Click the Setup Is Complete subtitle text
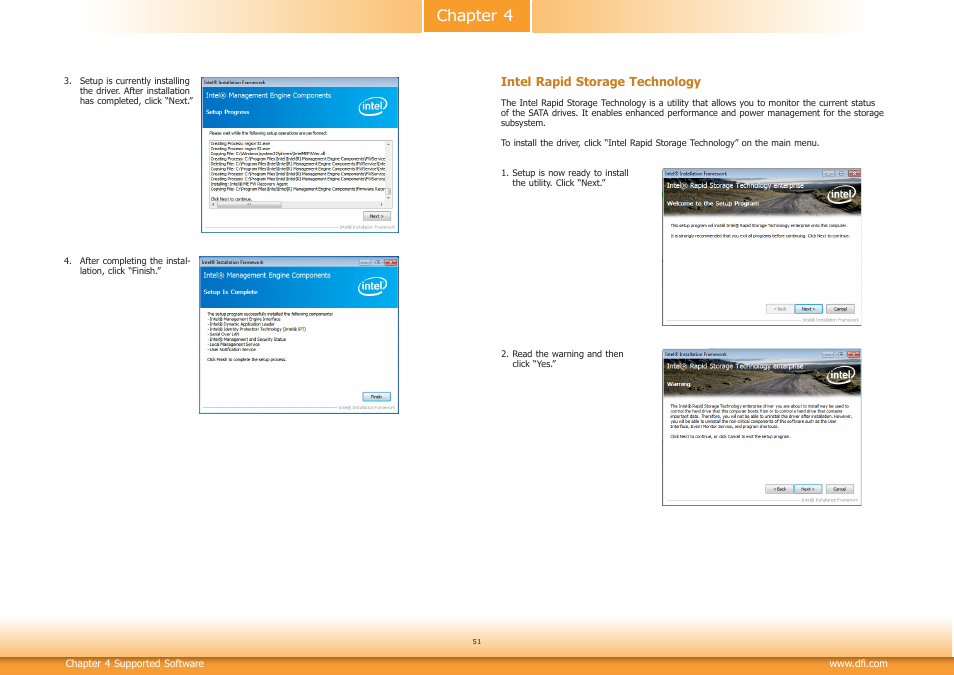 pos(231,292)
